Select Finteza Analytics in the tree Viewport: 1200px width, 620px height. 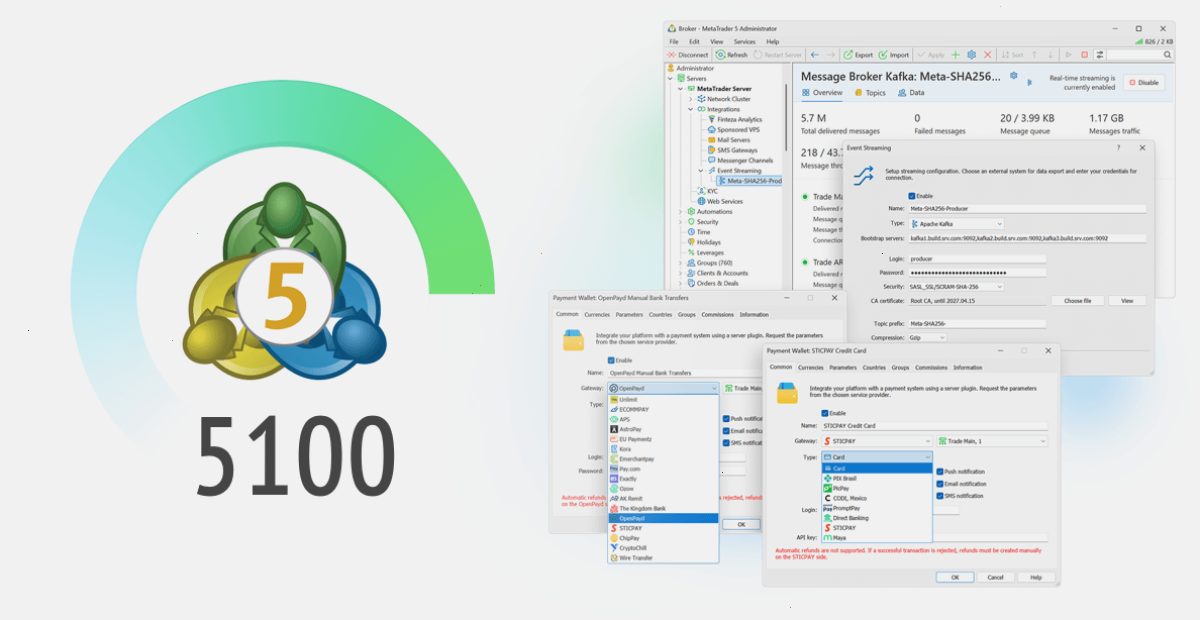[734, 119]
